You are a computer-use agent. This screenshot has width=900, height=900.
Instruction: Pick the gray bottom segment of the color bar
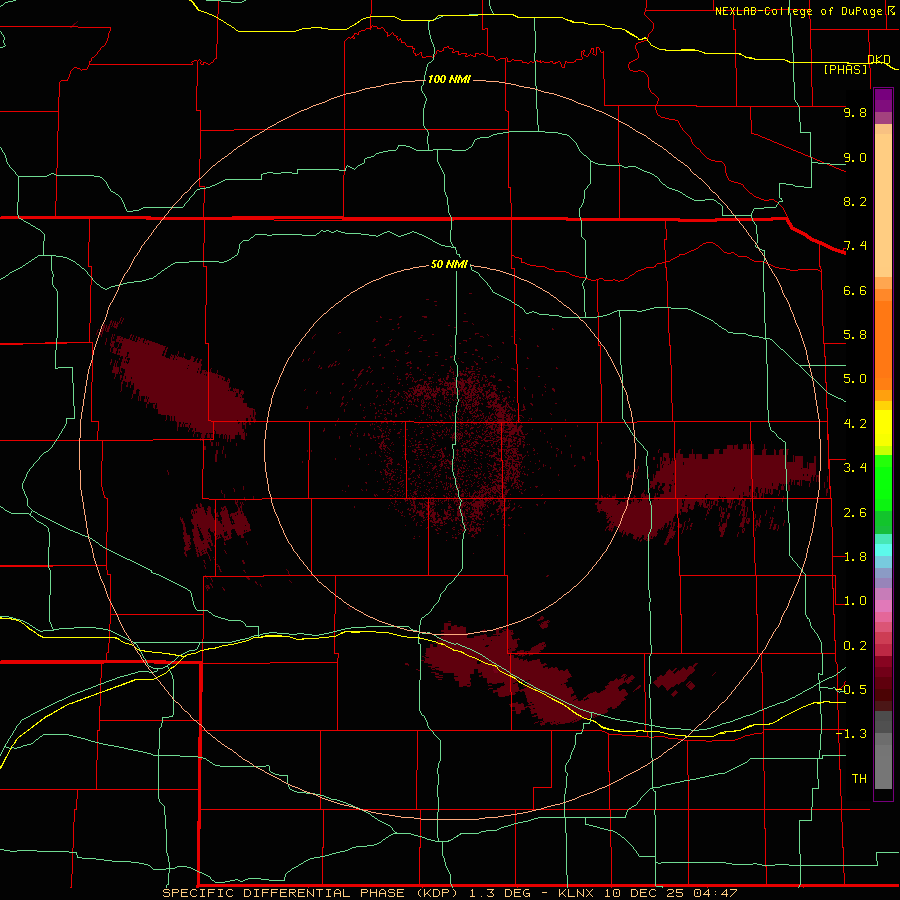(x=883, y=769)
